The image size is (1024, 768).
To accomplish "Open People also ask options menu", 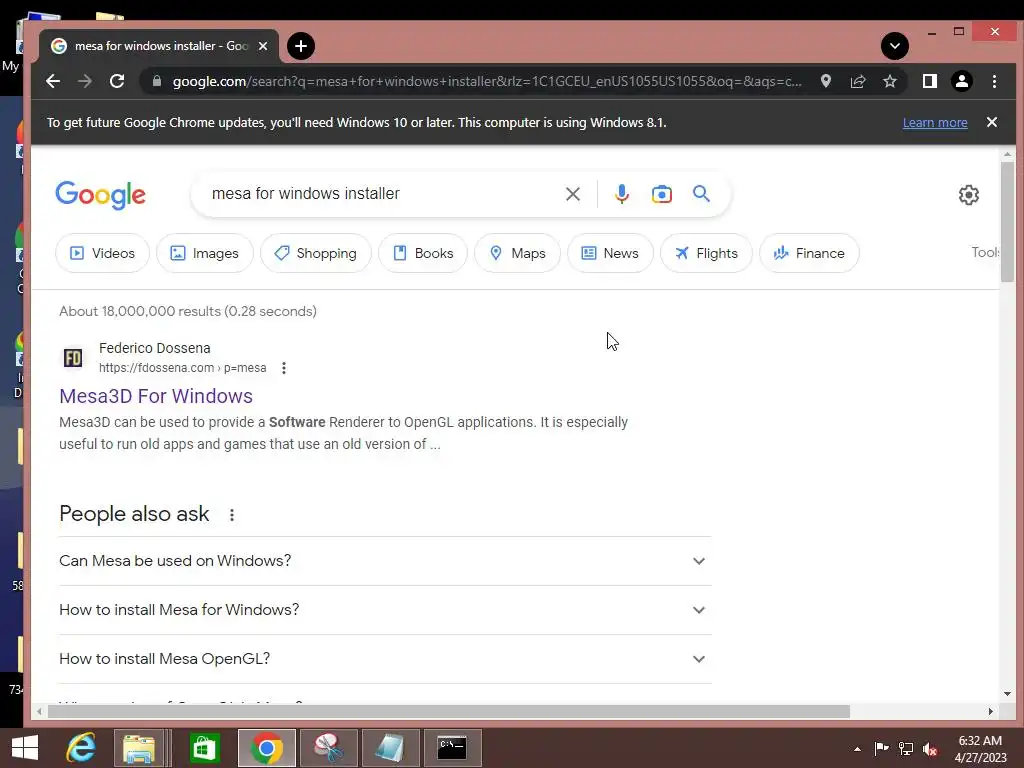I will click(x=232, y=515).
